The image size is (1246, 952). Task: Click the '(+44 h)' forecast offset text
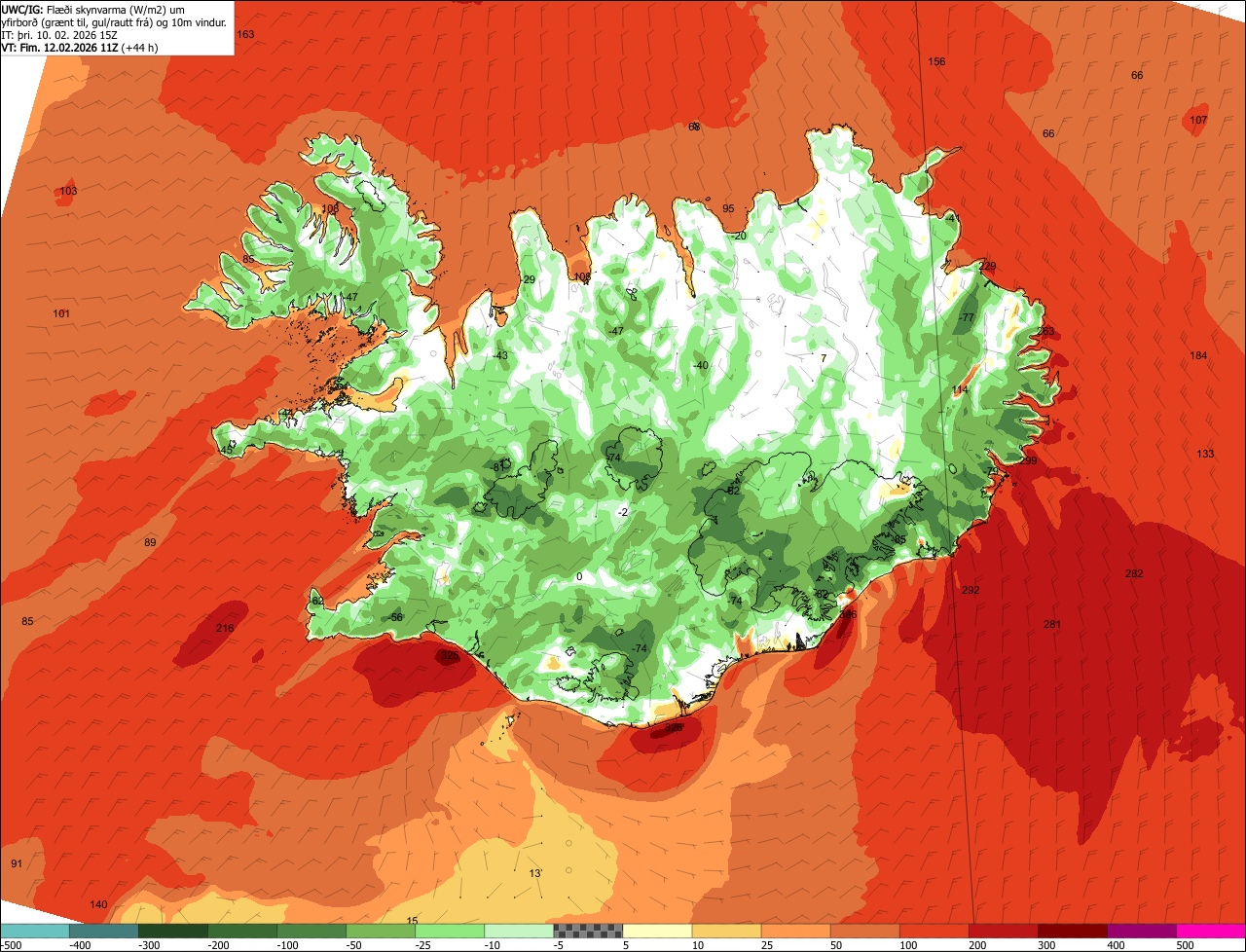coord(140,47)
